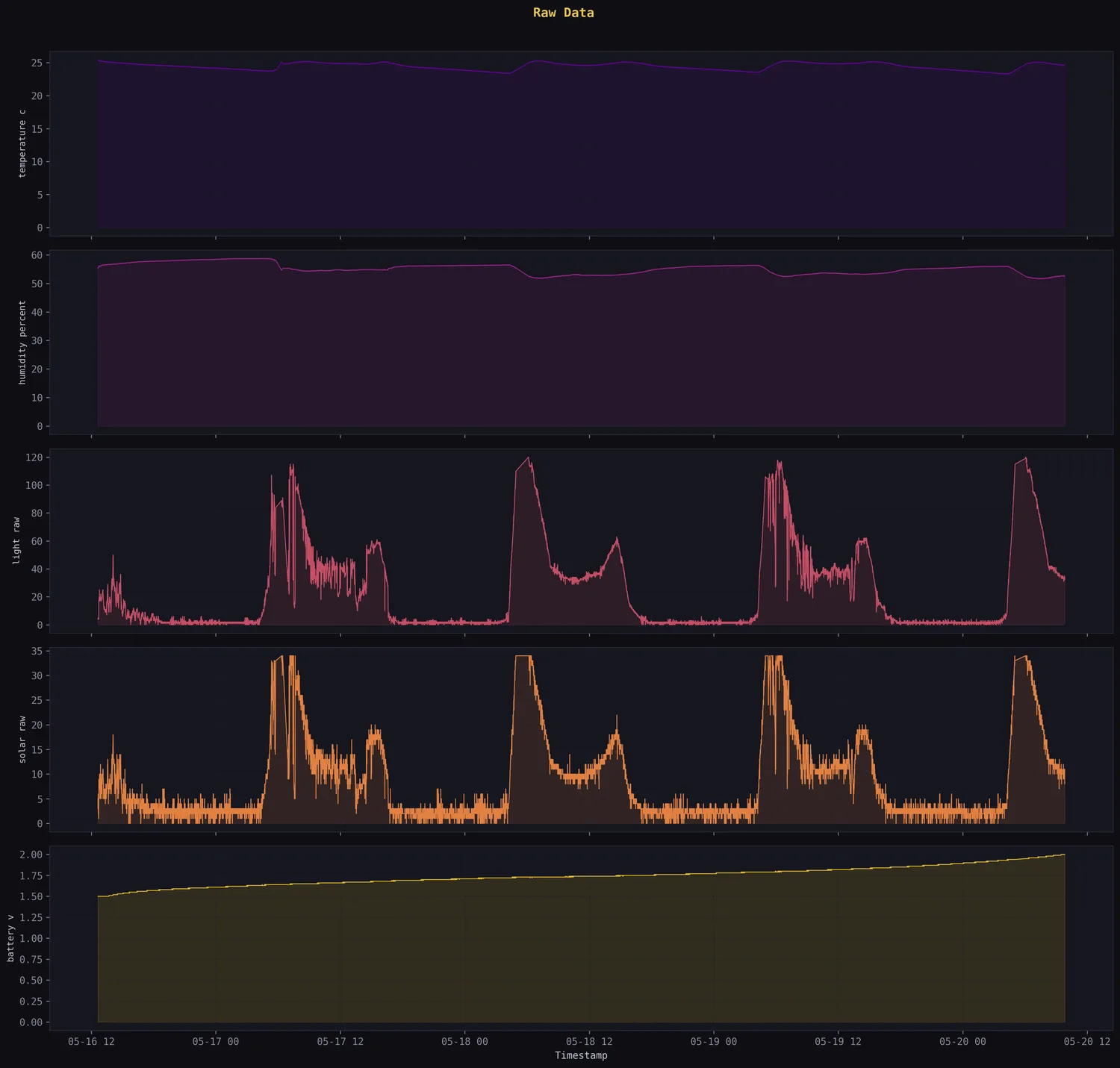Click the '0.00' battery axis tick
The height and width of the screenshot is (1068, 1120).
pos(31,1022)
